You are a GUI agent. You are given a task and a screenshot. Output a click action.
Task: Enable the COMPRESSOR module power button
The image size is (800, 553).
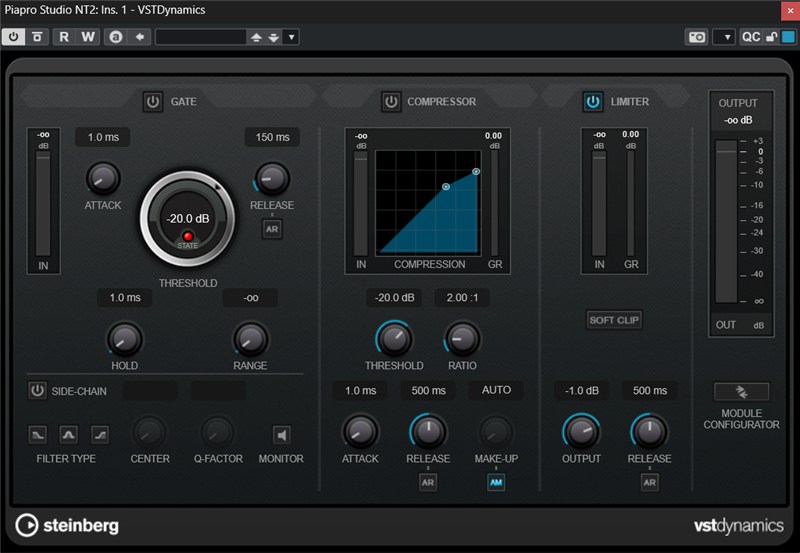[x=391, y=102]
